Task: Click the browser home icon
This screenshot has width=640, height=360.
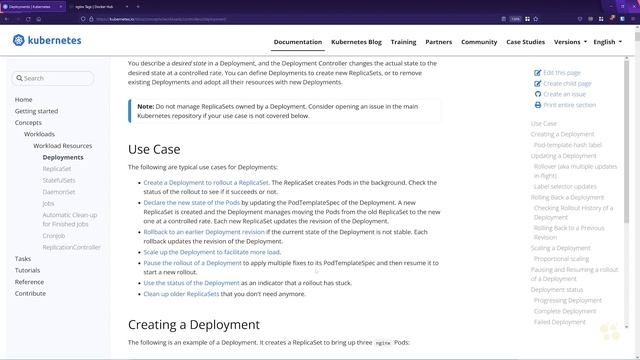Action: 39,19
